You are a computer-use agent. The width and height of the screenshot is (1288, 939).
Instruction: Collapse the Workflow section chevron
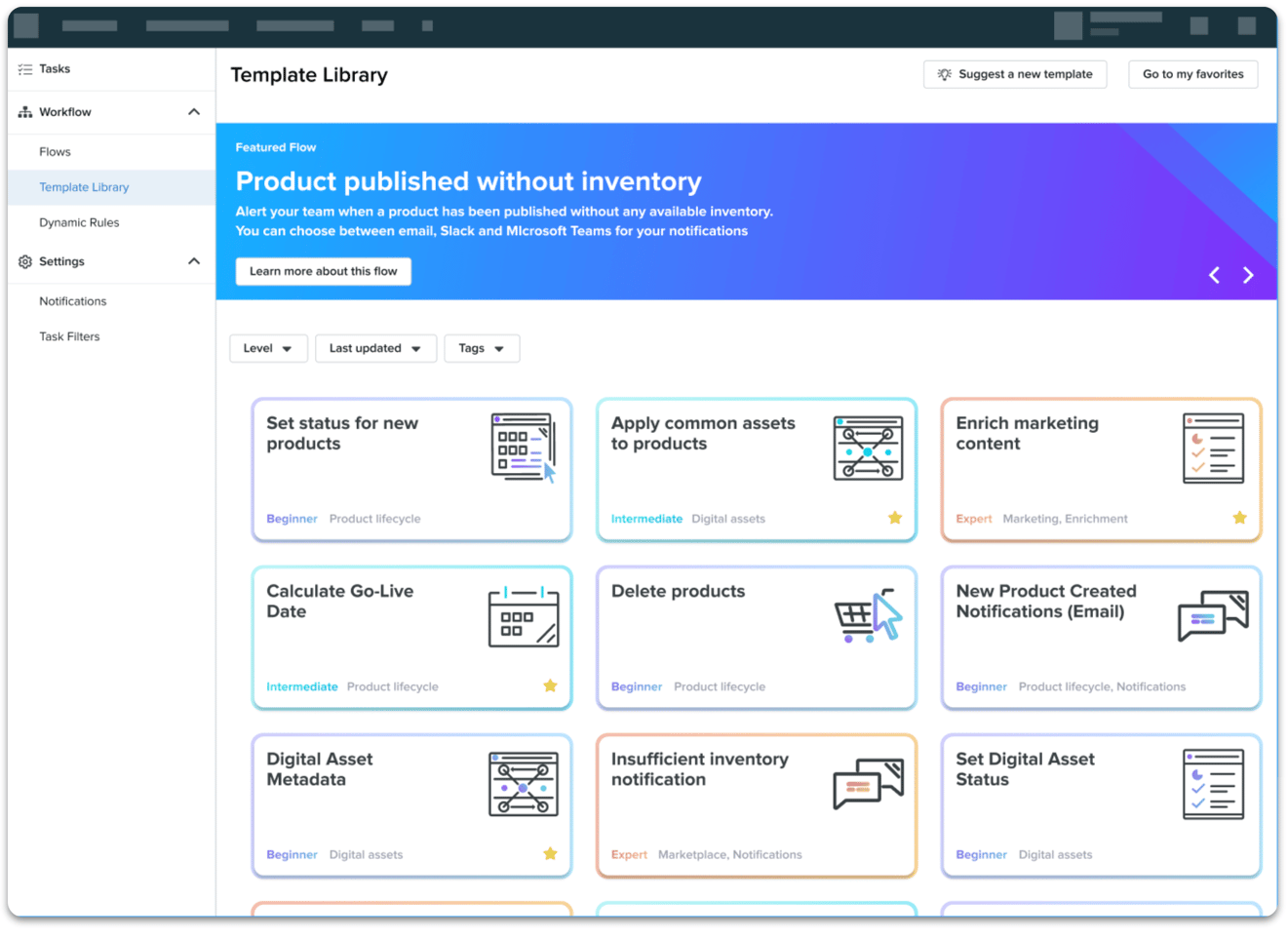194,112
